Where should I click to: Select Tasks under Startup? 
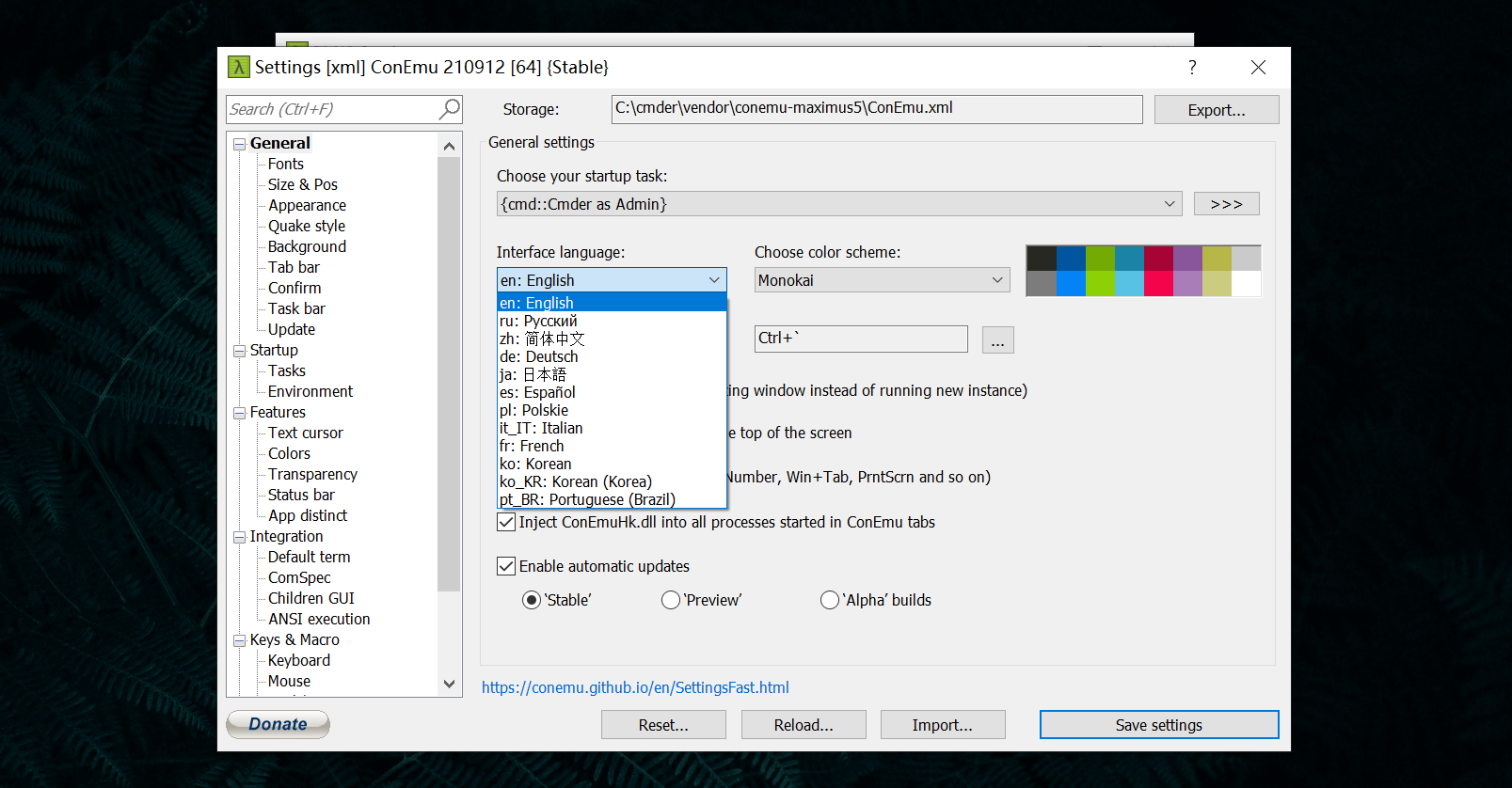[287, 370]
